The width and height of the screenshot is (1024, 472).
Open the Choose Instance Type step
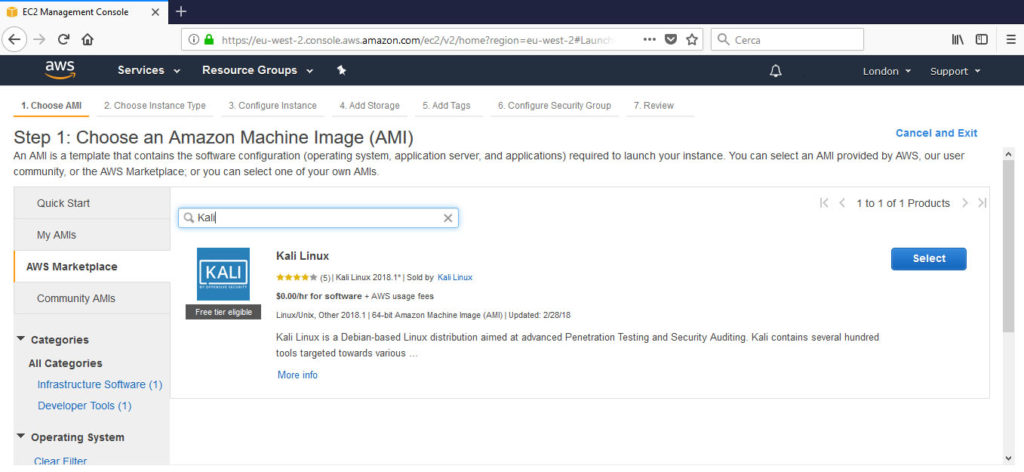coord(155,106)
